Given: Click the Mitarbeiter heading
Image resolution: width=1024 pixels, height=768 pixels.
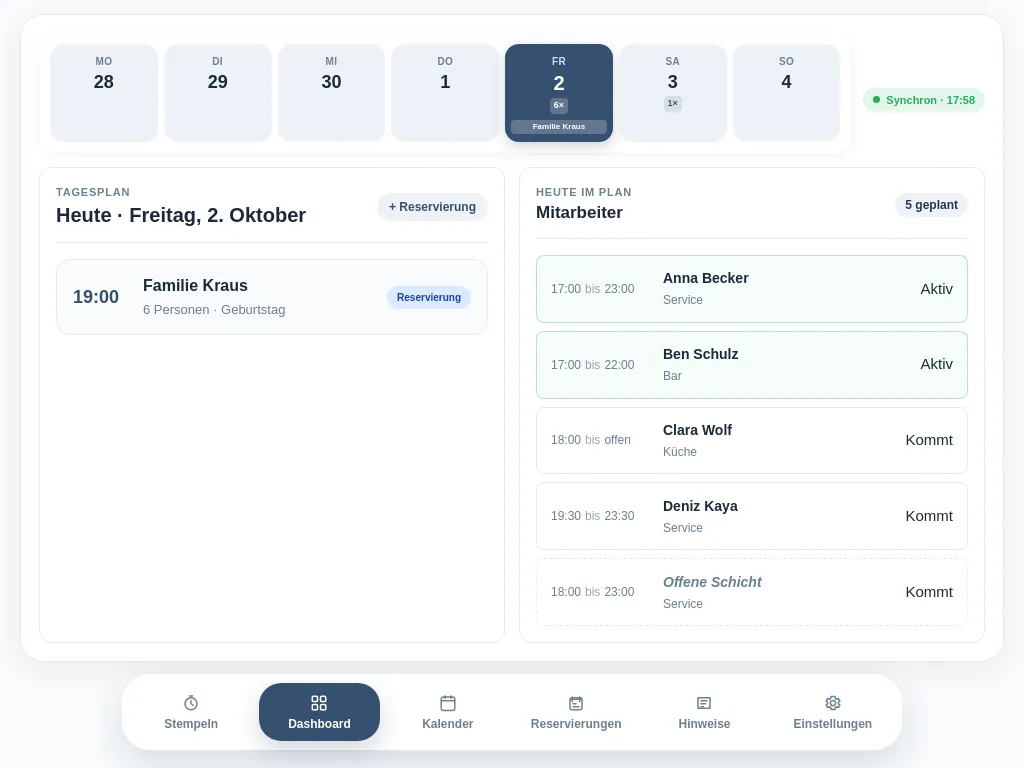Looking at the screenshot, I should click(579, 212).
